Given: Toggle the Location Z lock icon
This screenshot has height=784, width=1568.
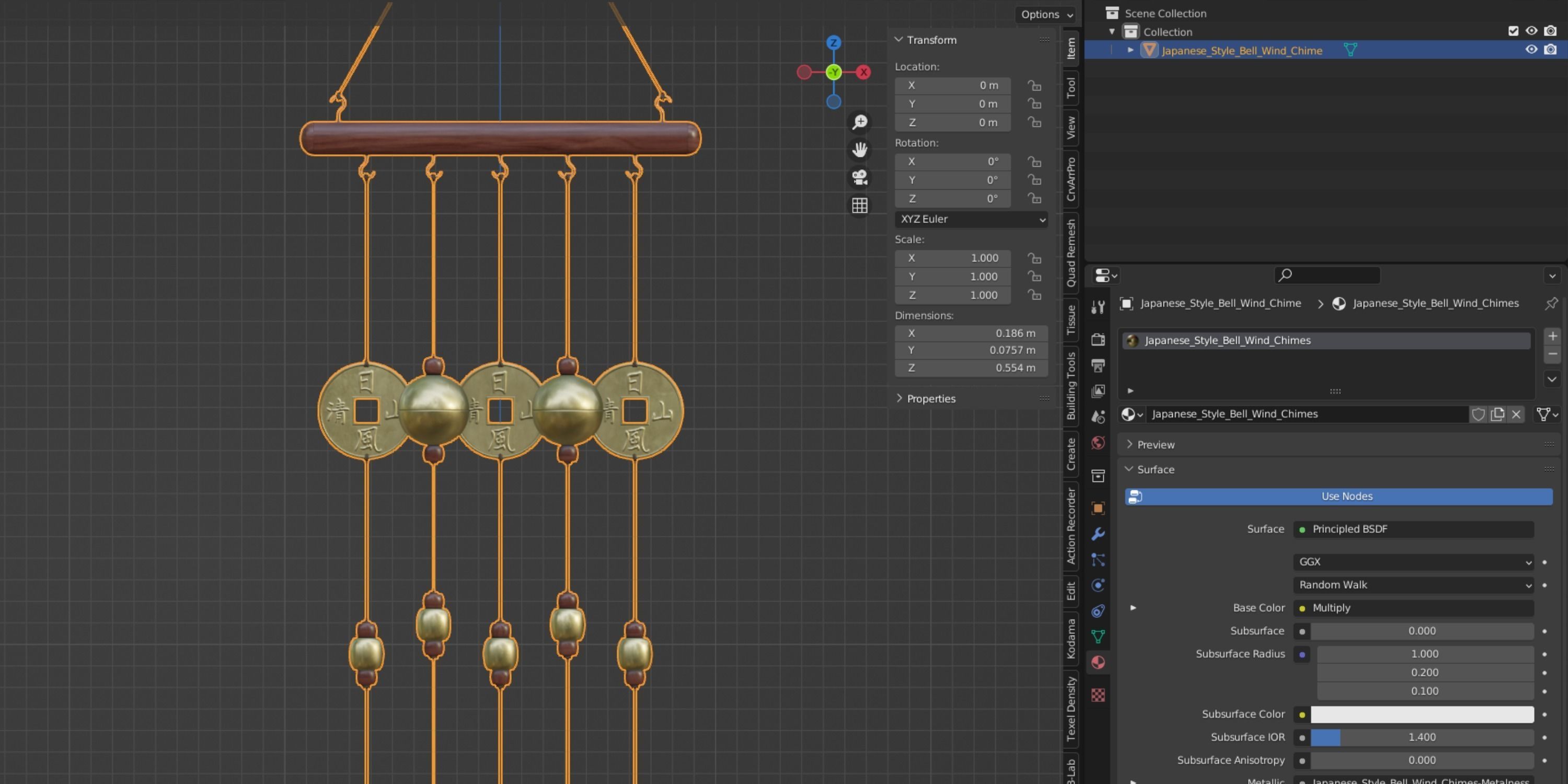Looking at the screenshot, I should [1034, 122].
